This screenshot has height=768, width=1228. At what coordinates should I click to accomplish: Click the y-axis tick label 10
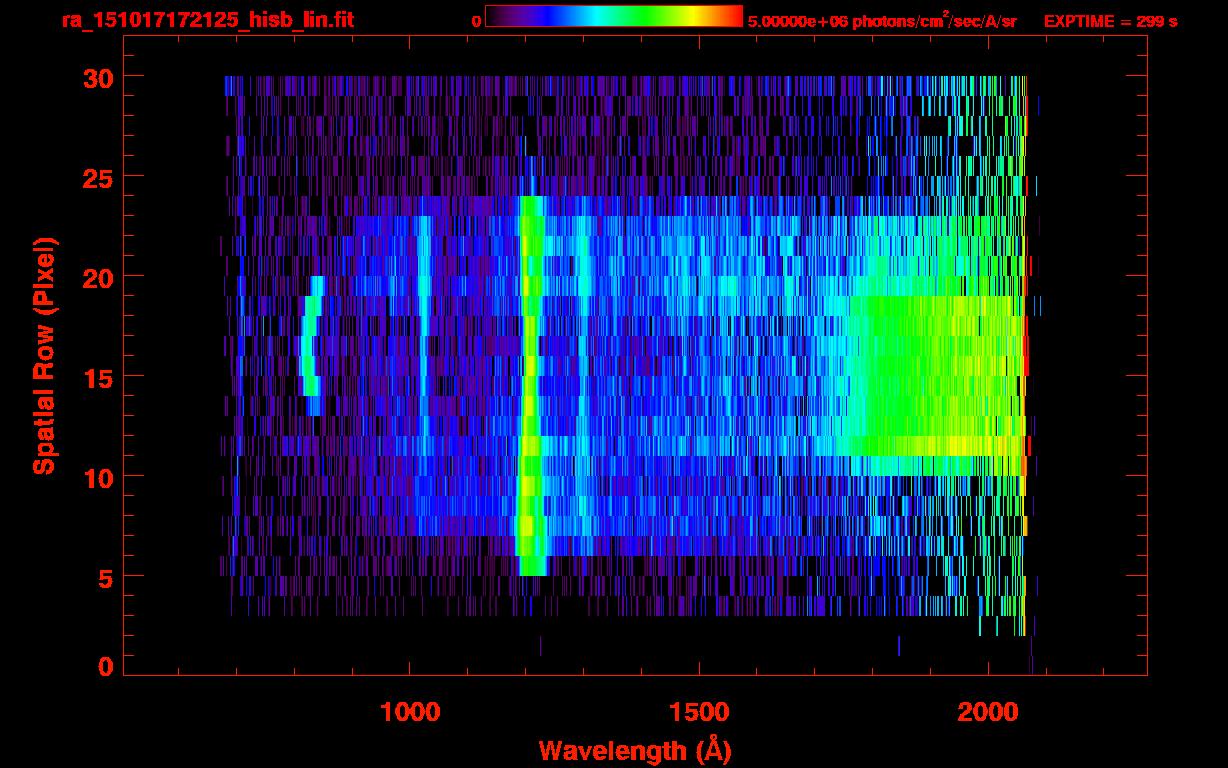97,477
